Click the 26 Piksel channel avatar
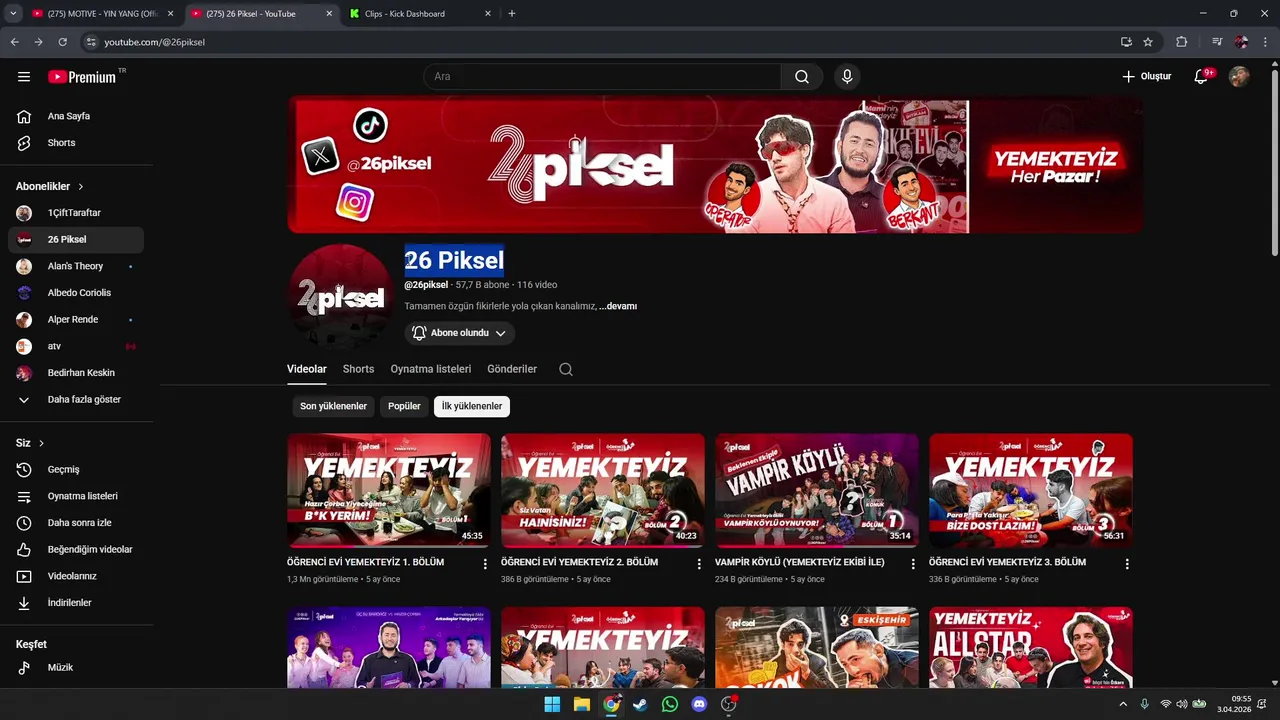Viewport: 1280px width, 720px height. (x=341, y=297)
